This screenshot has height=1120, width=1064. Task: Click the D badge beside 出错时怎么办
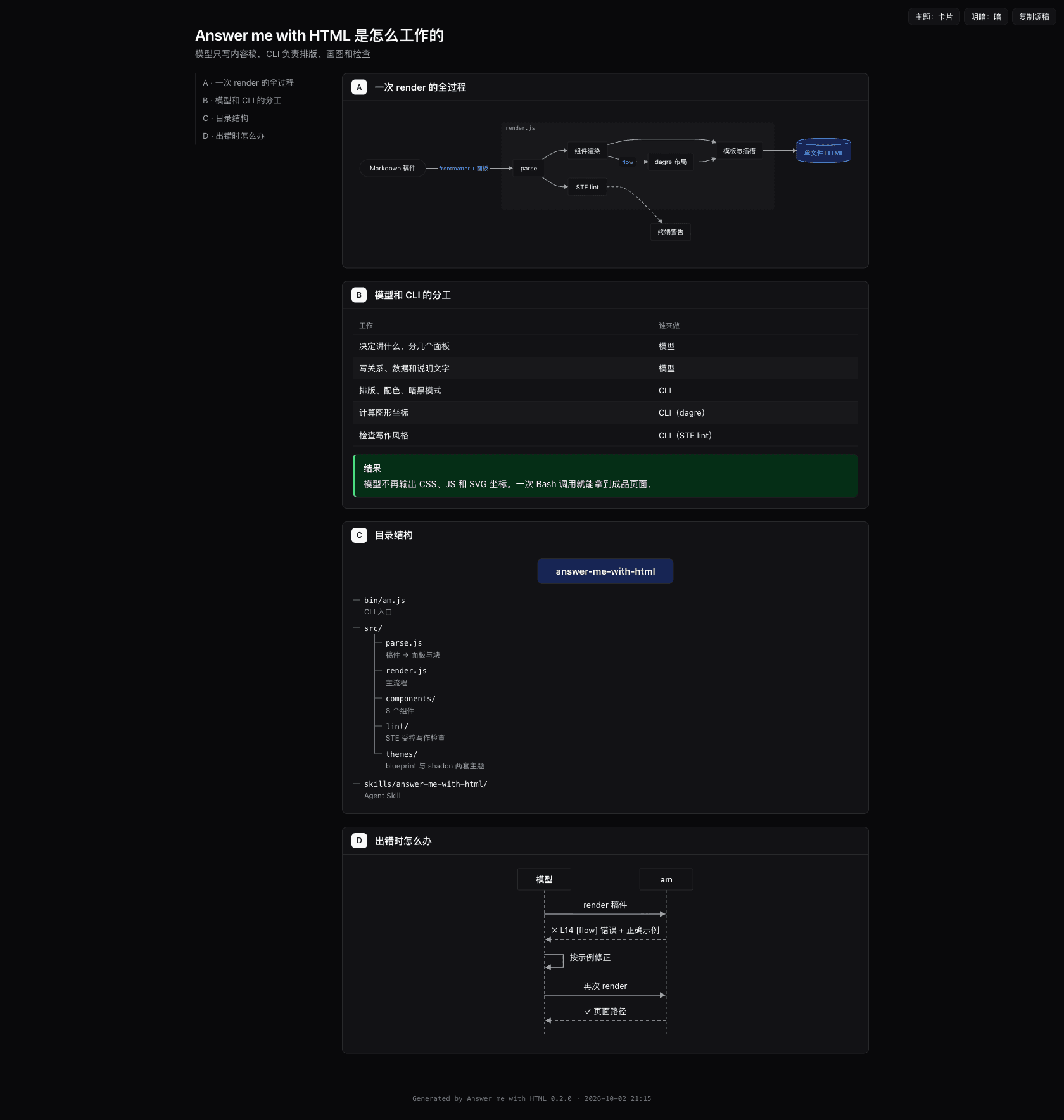359,841
